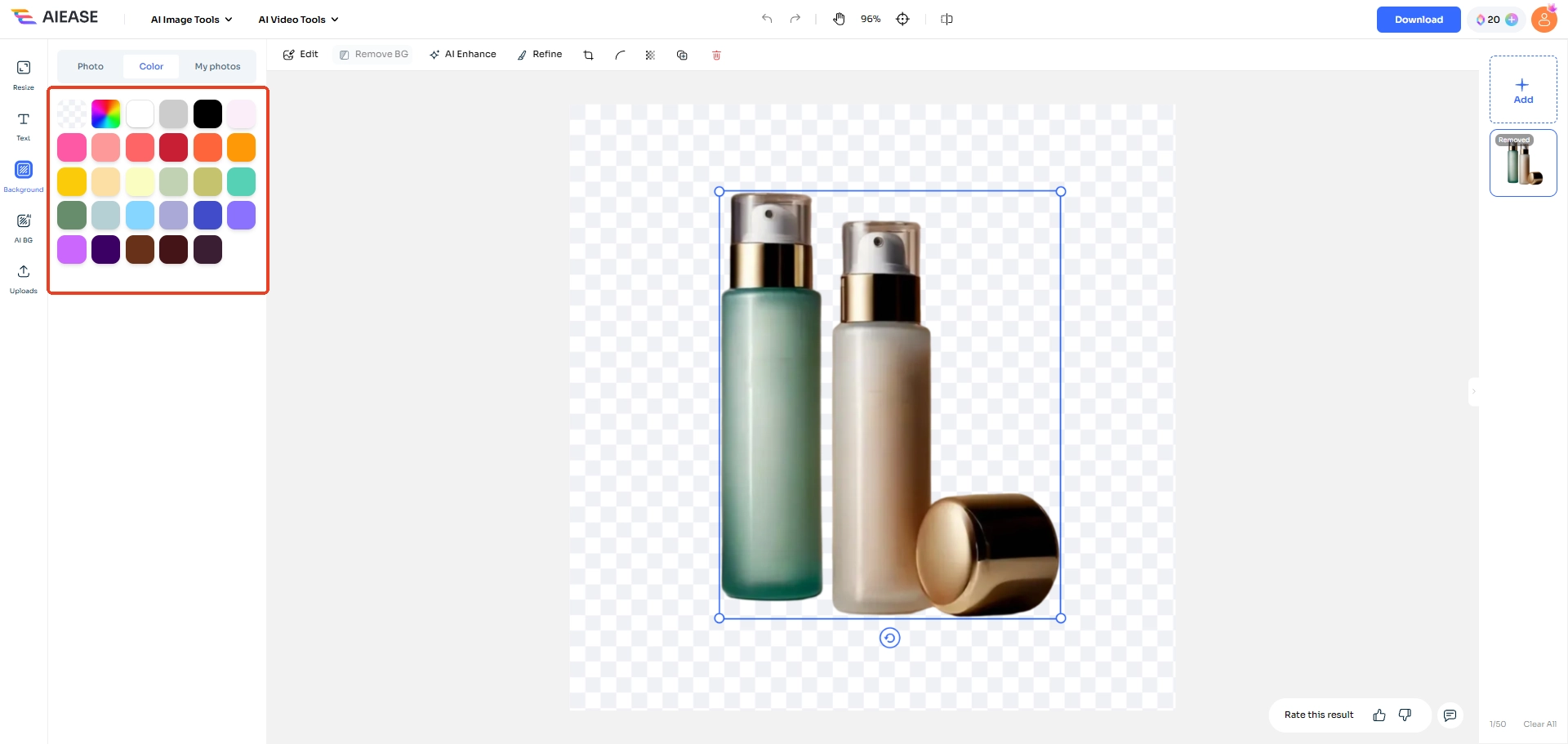
Task: Open the Uploads panel
Action: pos(24,278)
